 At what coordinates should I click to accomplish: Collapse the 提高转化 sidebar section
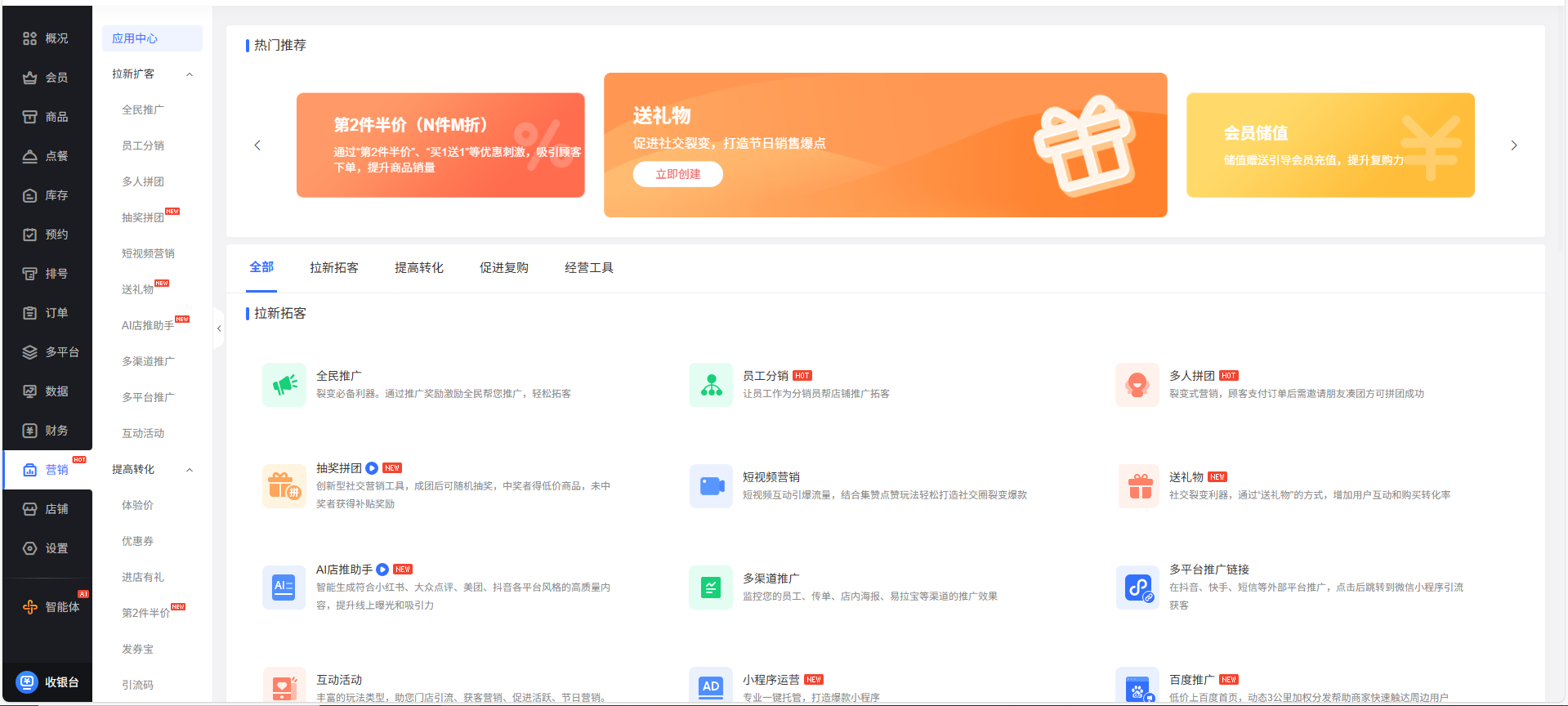(x=190, y=470)
